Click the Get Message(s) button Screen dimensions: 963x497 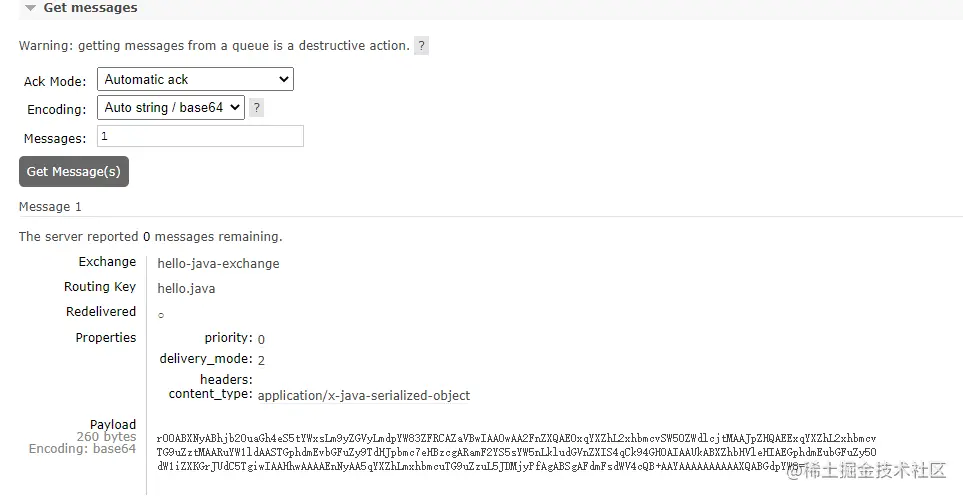click(74, 171)
